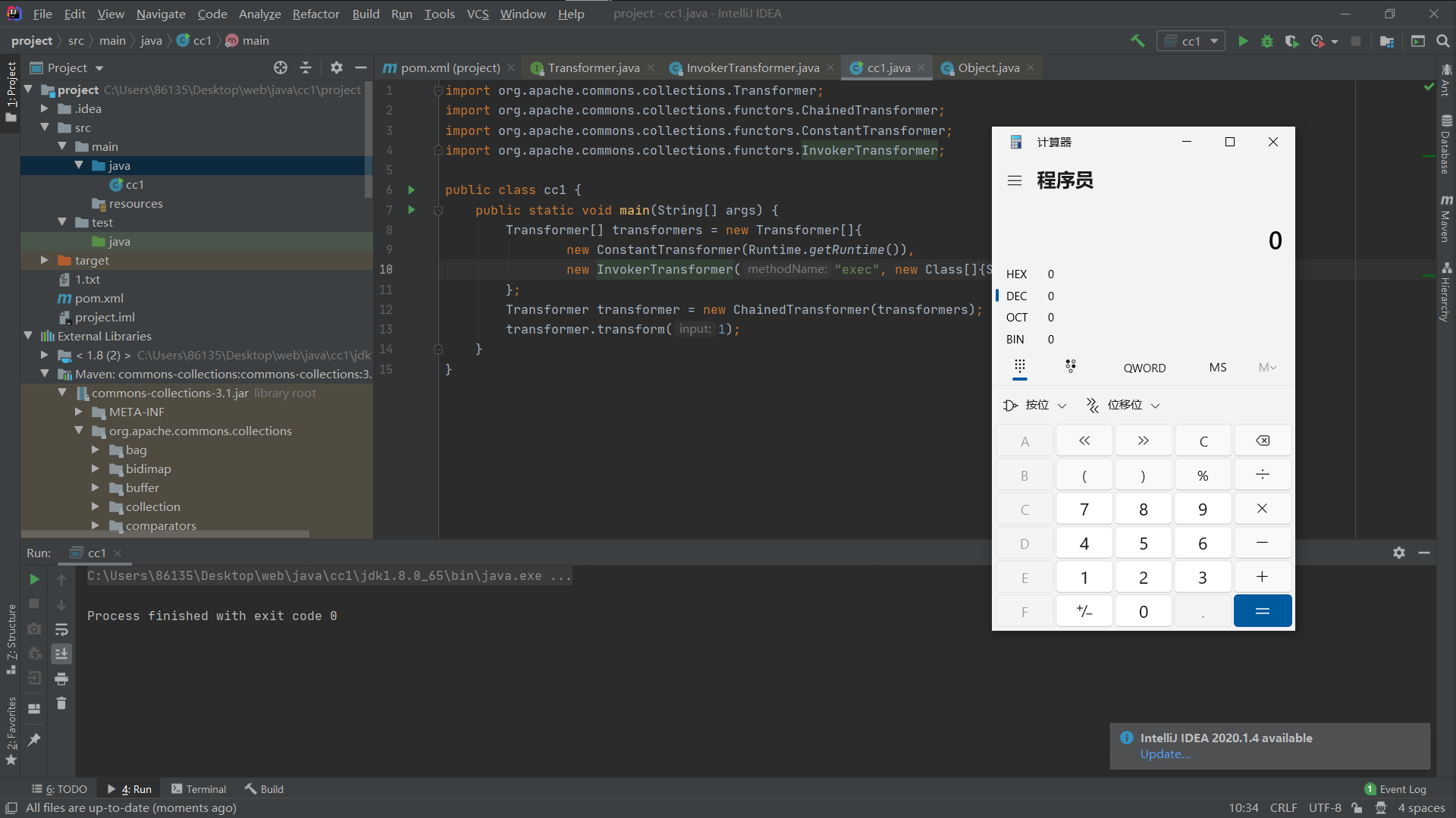Select HEX number base in calculator
The width and height of the screenshot is (1456, 818).
(x=1145, y=274)
